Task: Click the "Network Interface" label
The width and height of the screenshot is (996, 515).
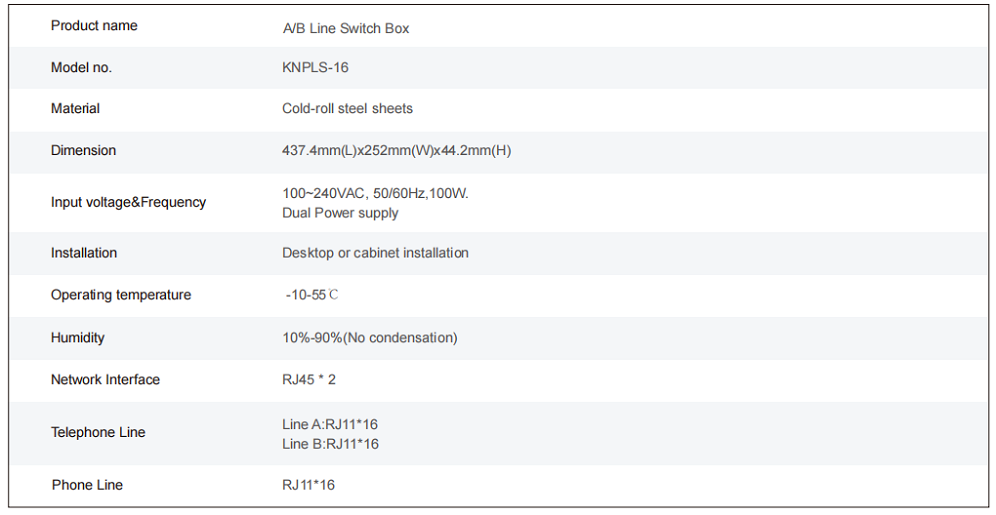Action: (105, 380)
